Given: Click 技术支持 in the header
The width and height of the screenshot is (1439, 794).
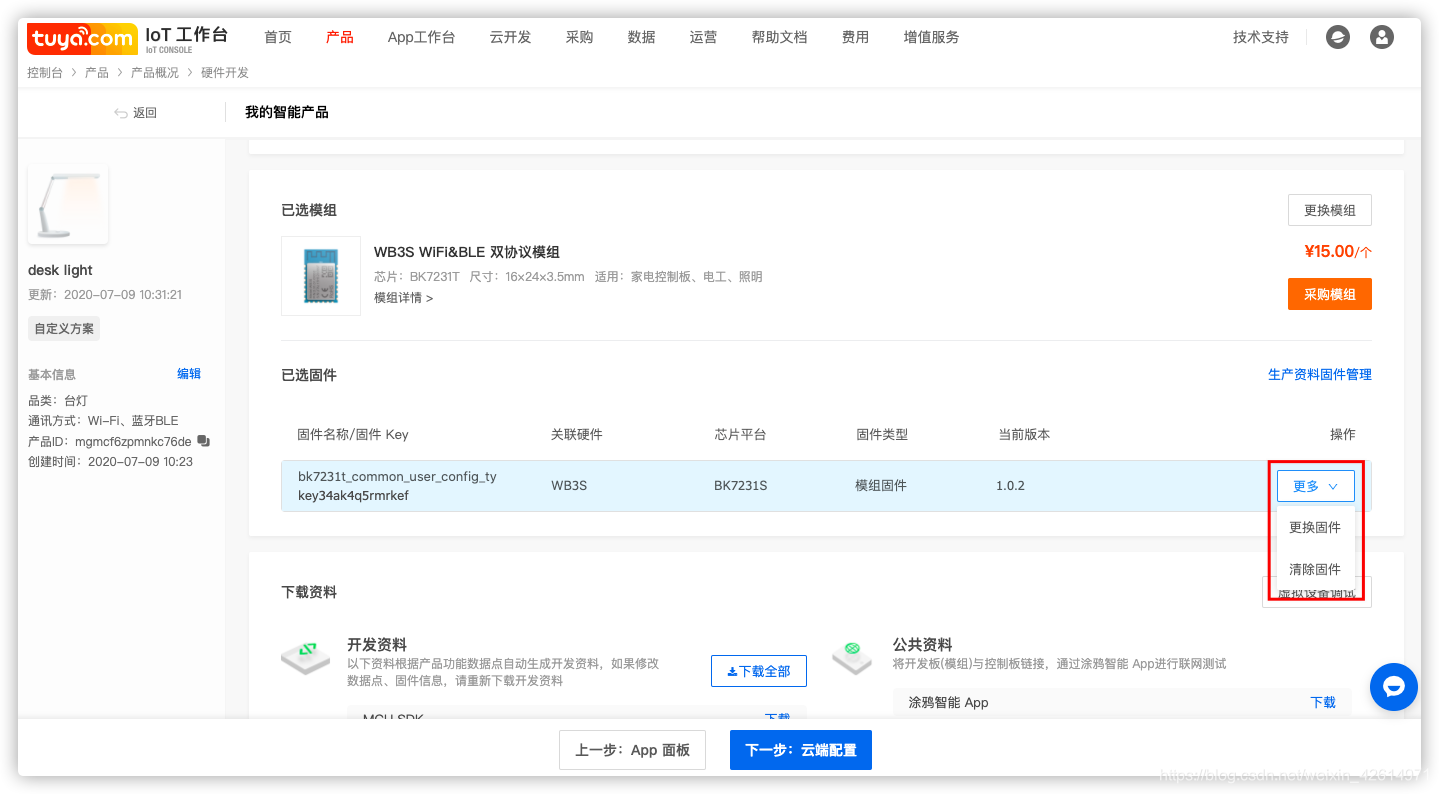Looking at the screenshot, I should coord(1261,37).
